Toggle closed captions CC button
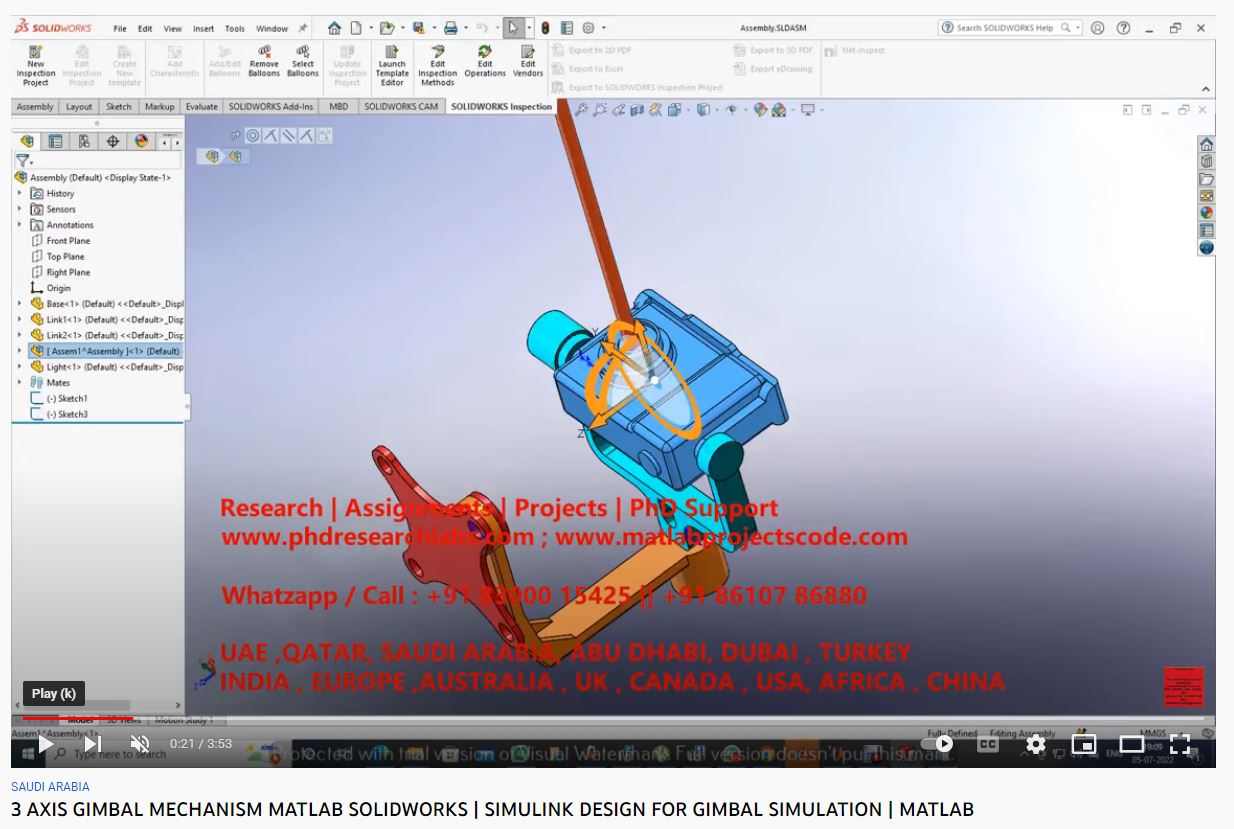 988,744
